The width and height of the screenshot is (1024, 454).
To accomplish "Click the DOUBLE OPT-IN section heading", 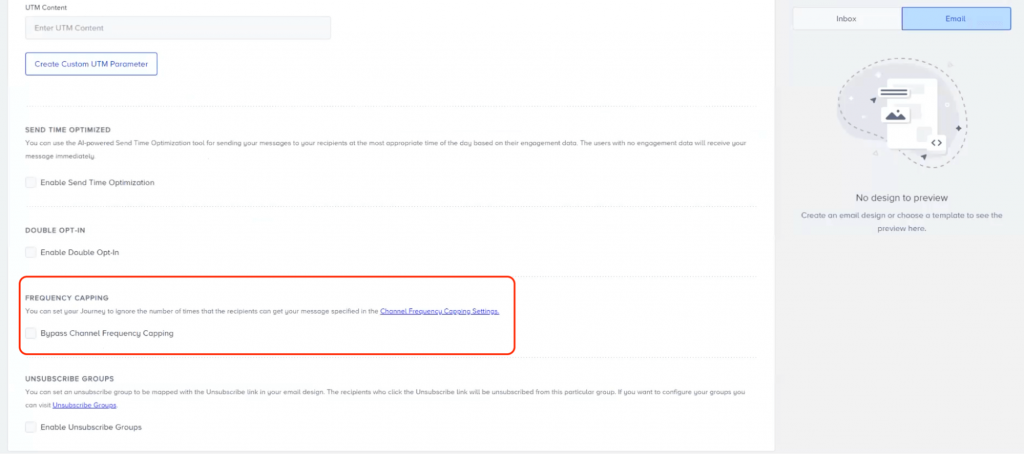I will pyautogui.click(x=55, y=230).
